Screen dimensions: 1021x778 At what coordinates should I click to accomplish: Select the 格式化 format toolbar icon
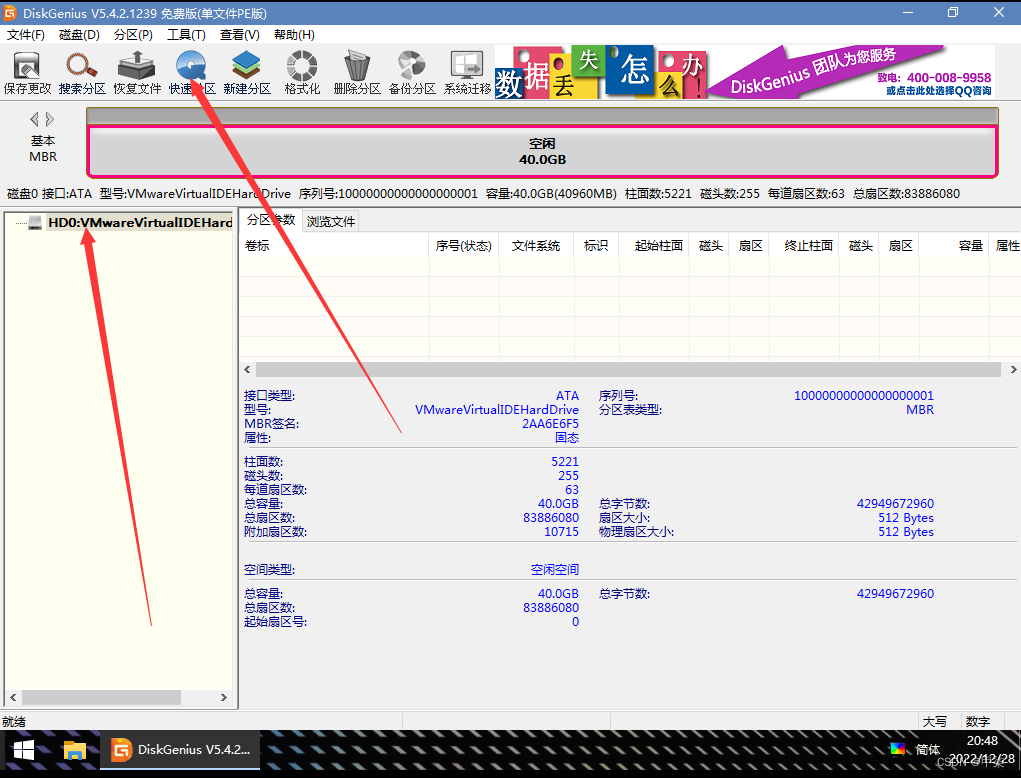(302, 73)
